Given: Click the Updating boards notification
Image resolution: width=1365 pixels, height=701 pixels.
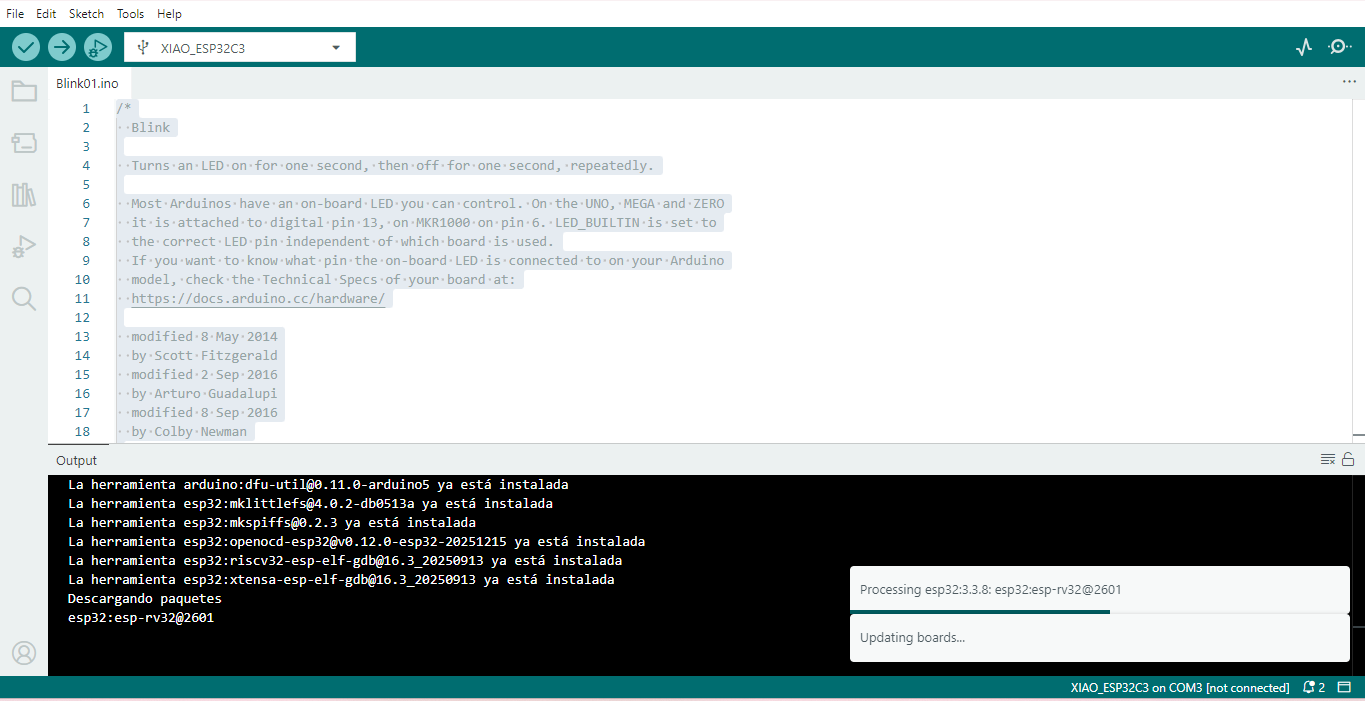Looking at the screenshot, I should (1099, 637).
